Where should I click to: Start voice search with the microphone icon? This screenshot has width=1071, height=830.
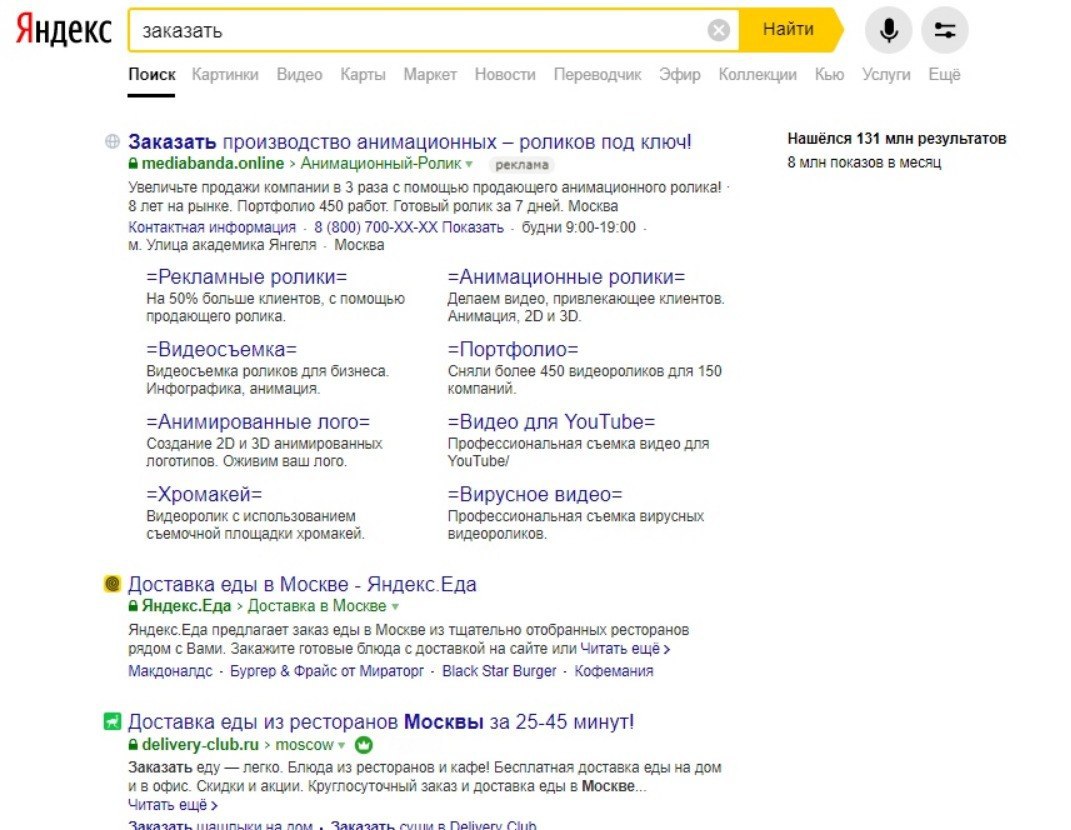click(888, 30)
